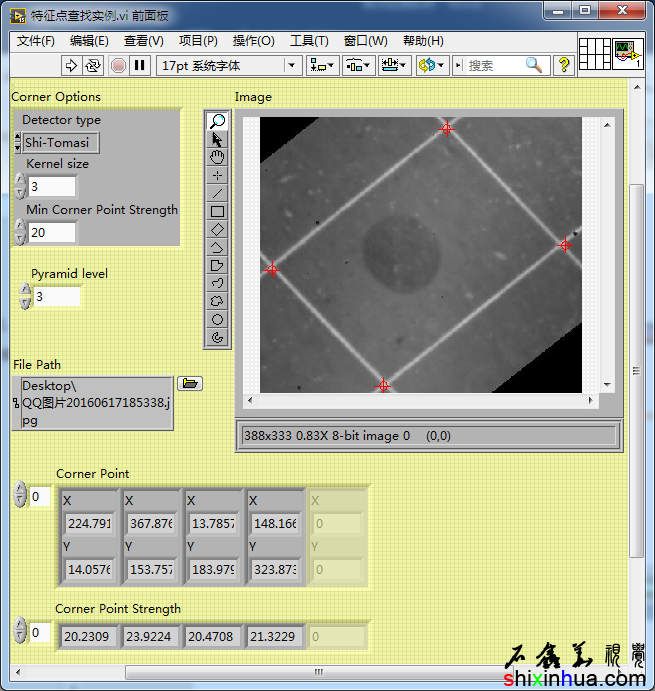This screenshot has width=655, height=691.
Task: Click the window's vertical scrollbar
Action: click(636, 370)
